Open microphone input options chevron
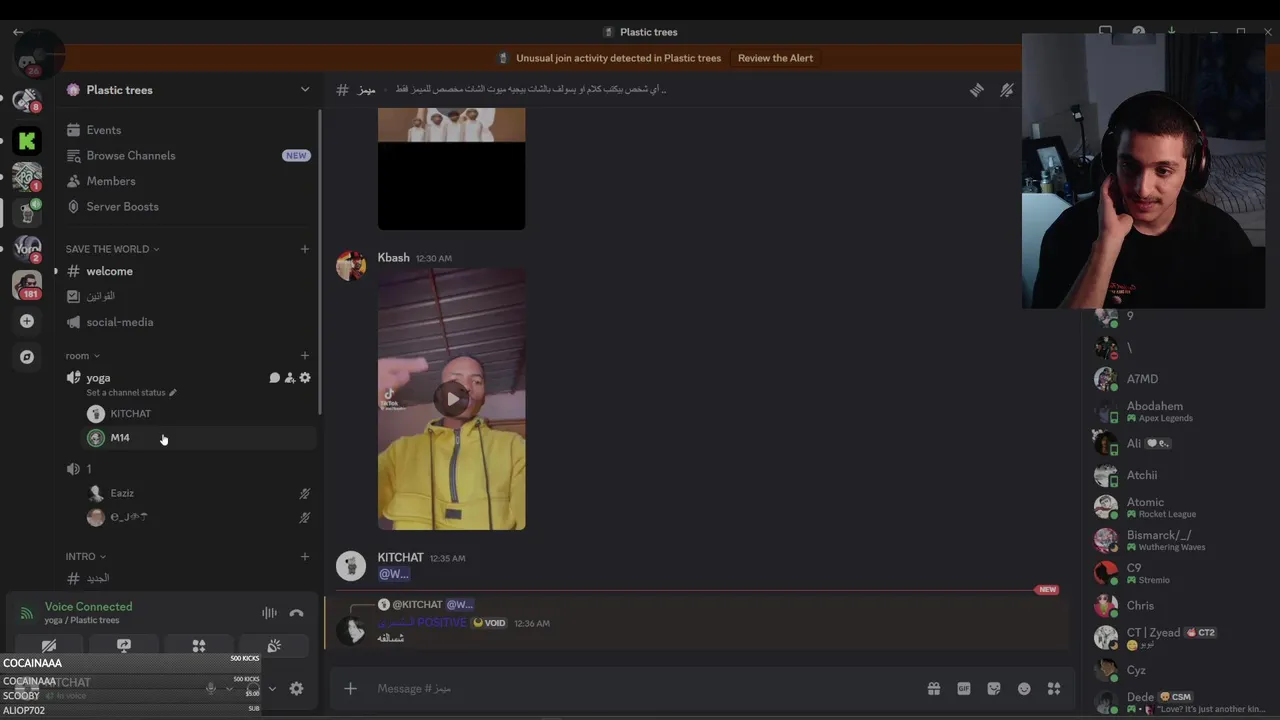 click(x=229, y=688)
